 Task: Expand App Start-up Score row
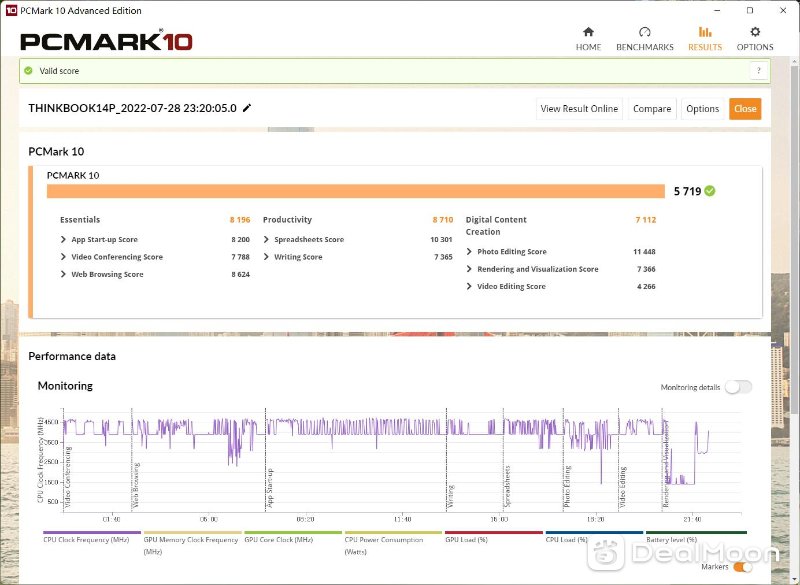pos(63,239)
